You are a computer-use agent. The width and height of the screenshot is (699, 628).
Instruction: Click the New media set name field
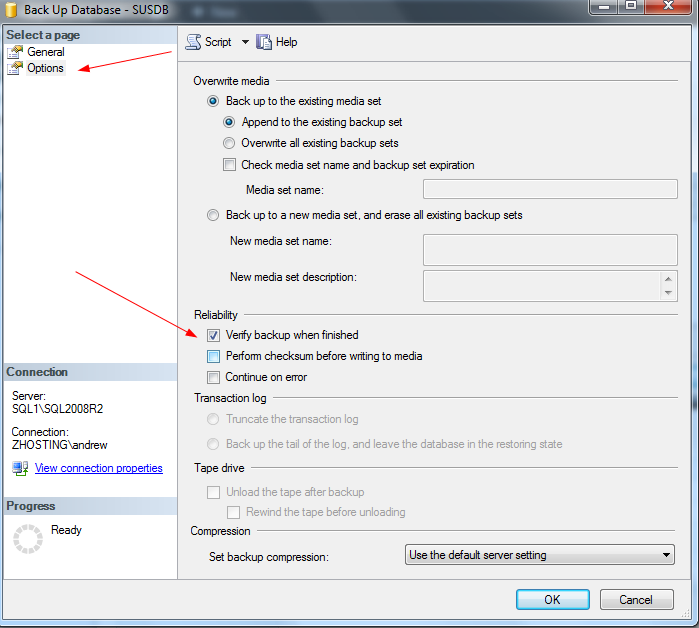550,250
